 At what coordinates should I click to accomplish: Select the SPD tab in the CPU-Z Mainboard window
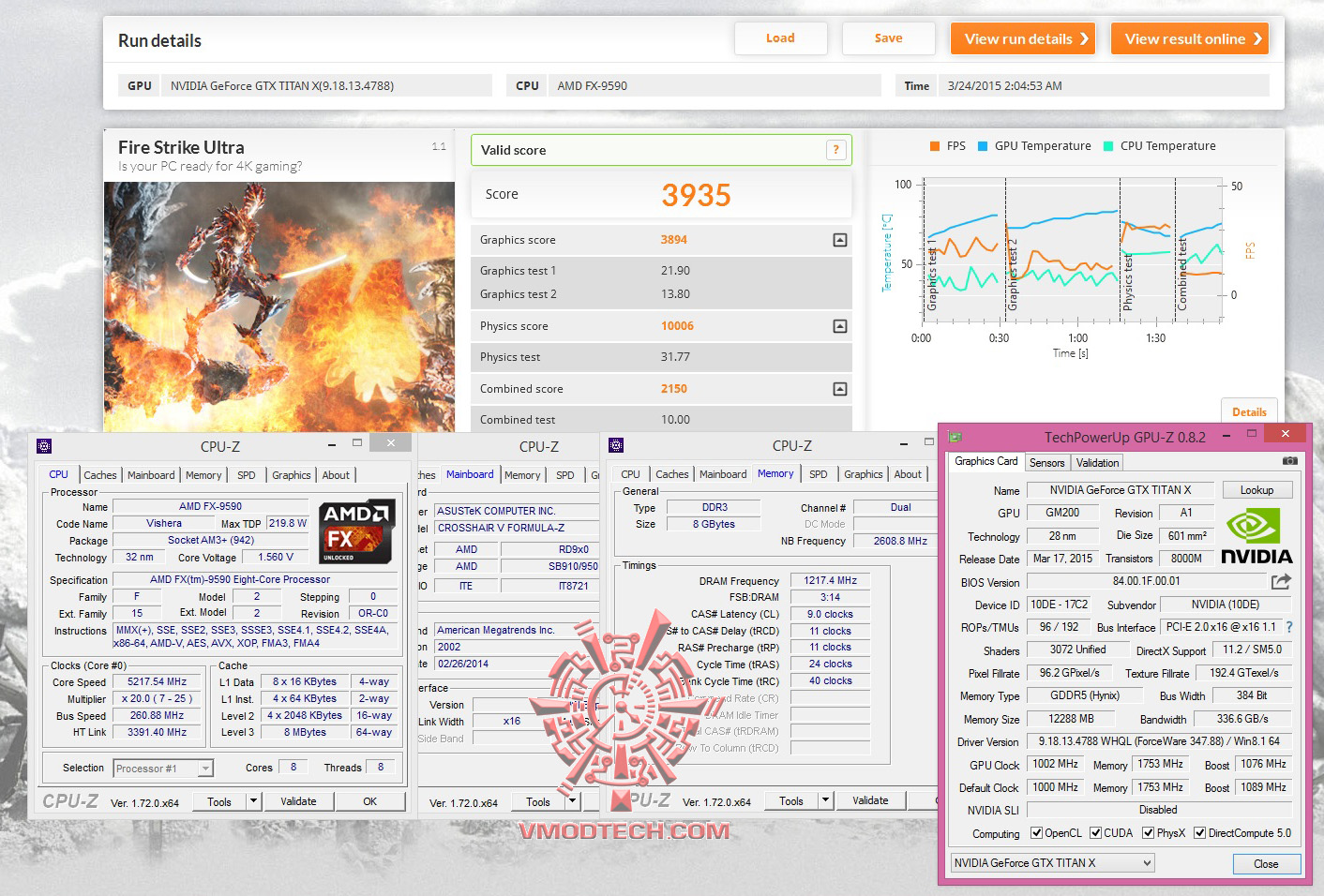click(x=564, y=475)
